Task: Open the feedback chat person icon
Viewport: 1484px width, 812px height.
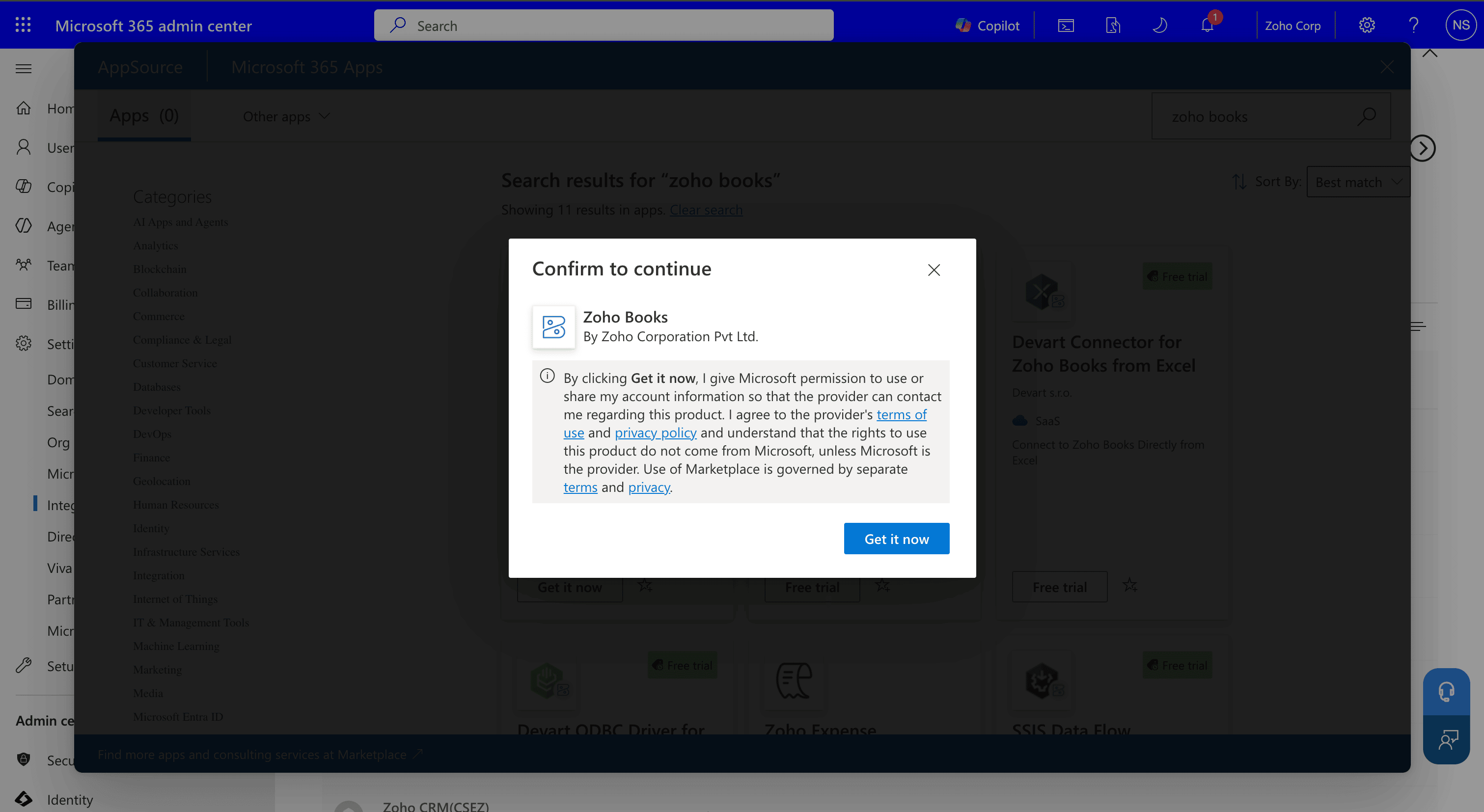Action: [x=1446, y=740]
